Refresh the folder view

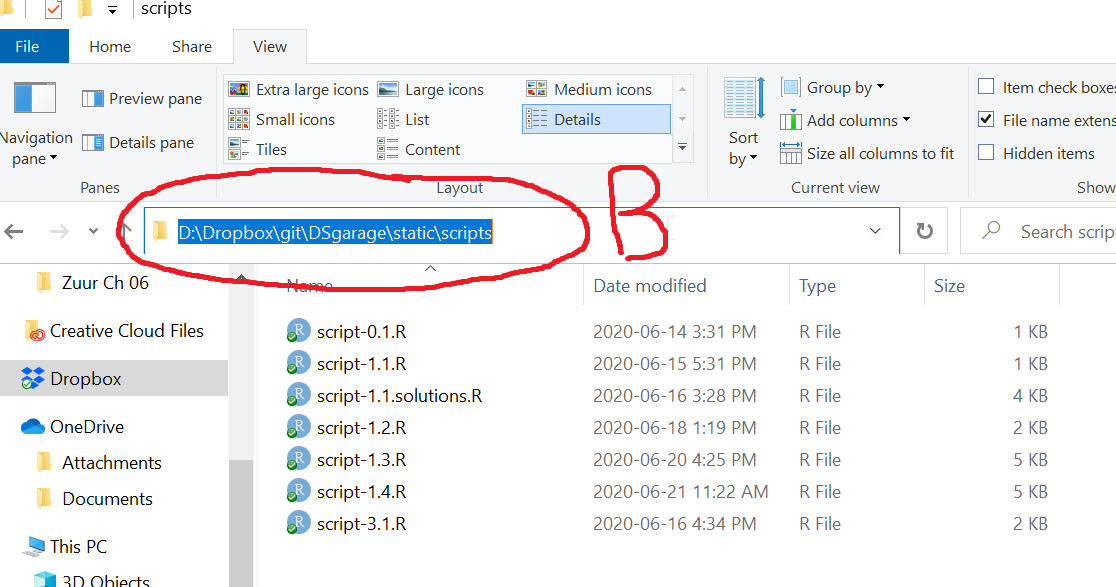coord(924,231)
